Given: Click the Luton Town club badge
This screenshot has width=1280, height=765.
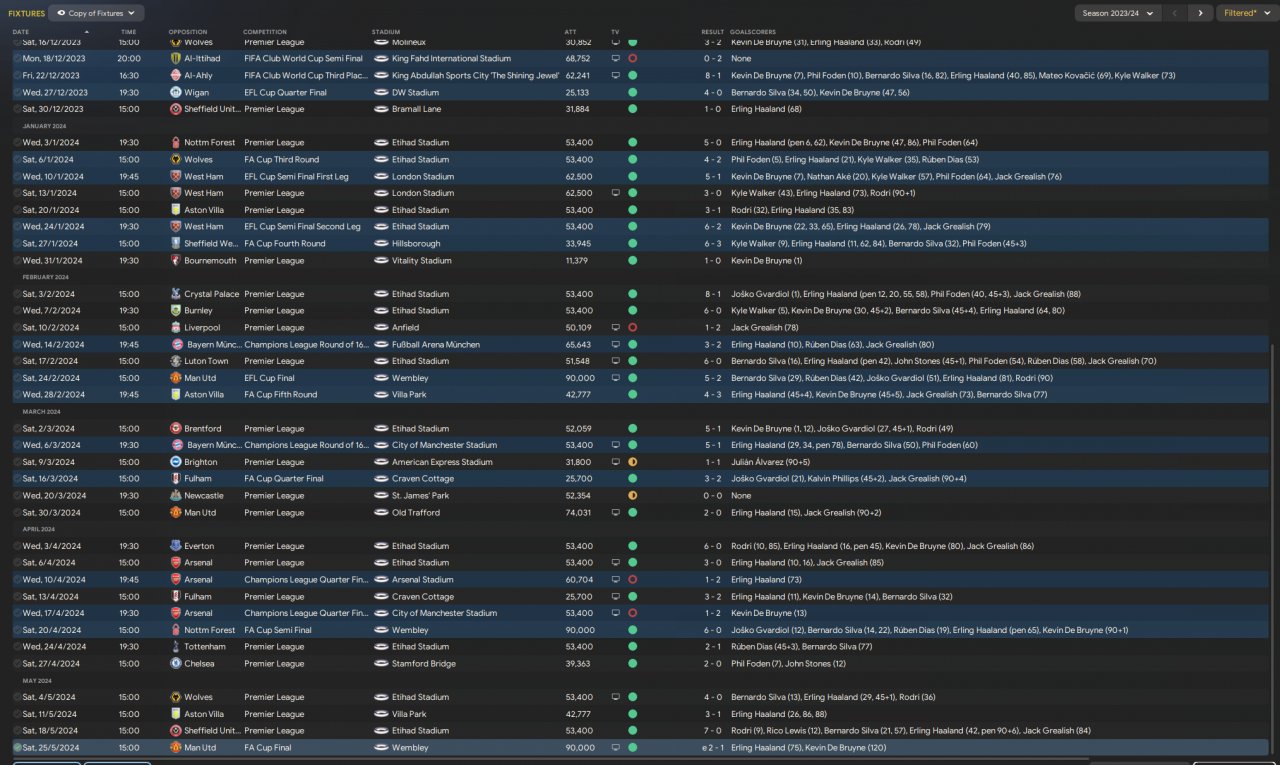Looking at the screenshot, I should click(176, 361).
